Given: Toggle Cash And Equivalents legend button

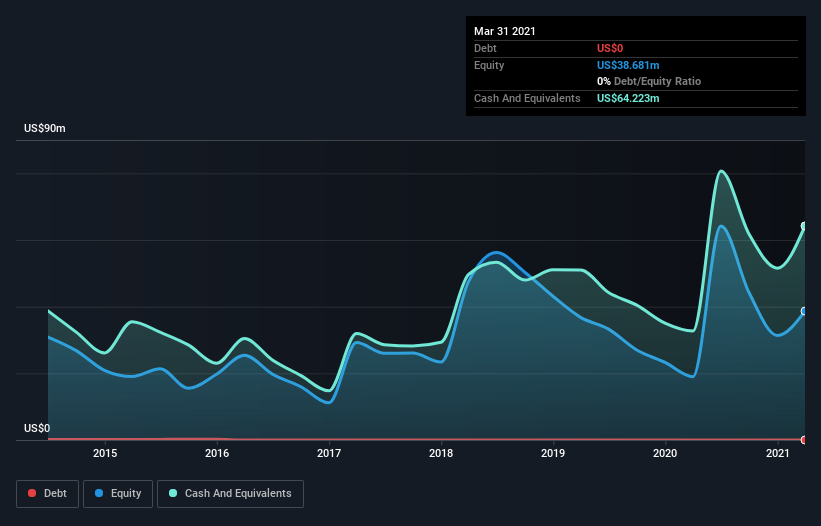Looking at the screenshot, I should point(230,494).
